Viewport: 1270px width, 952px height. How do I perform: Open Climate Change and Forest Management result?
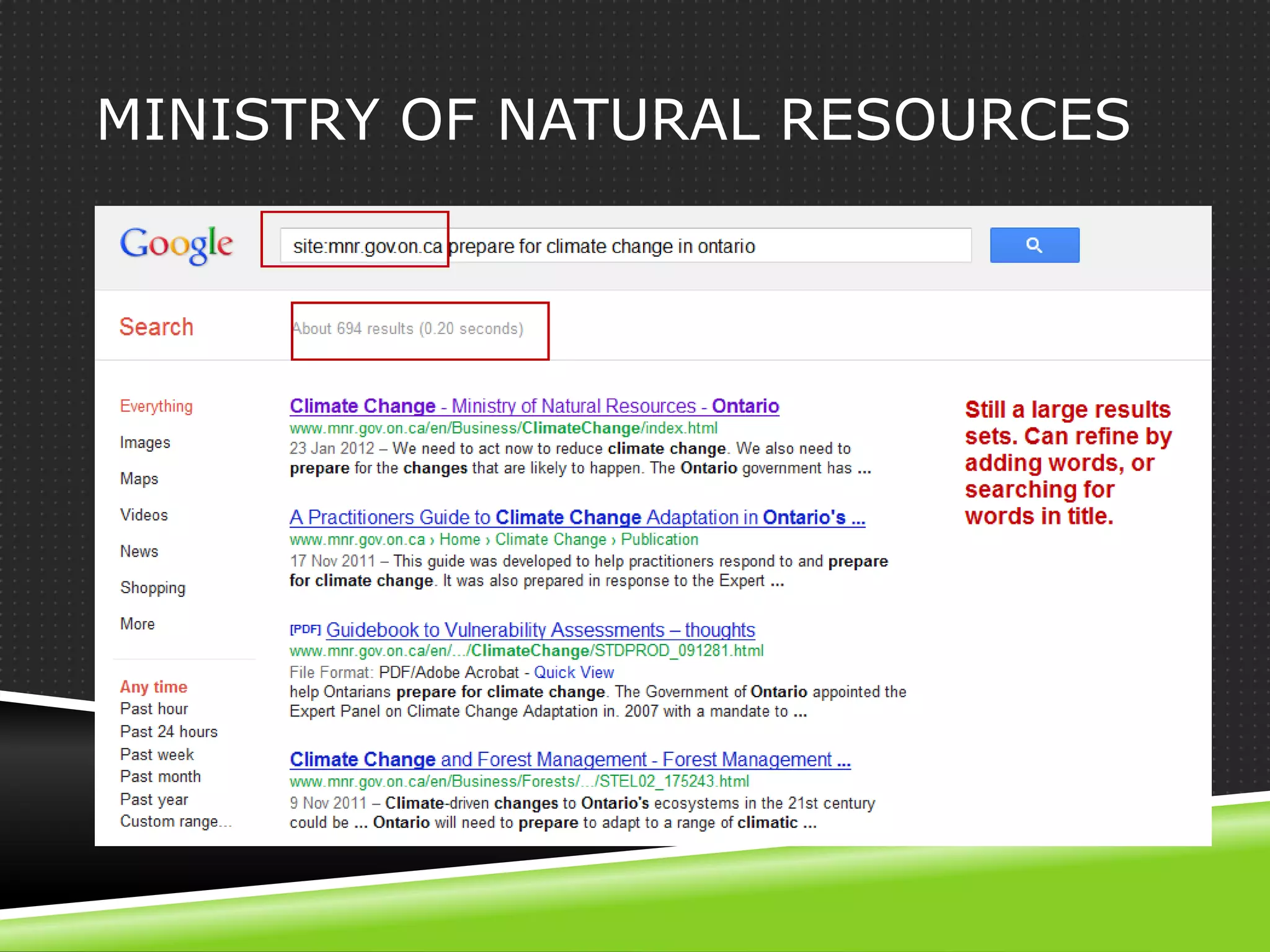coord(571,759)
